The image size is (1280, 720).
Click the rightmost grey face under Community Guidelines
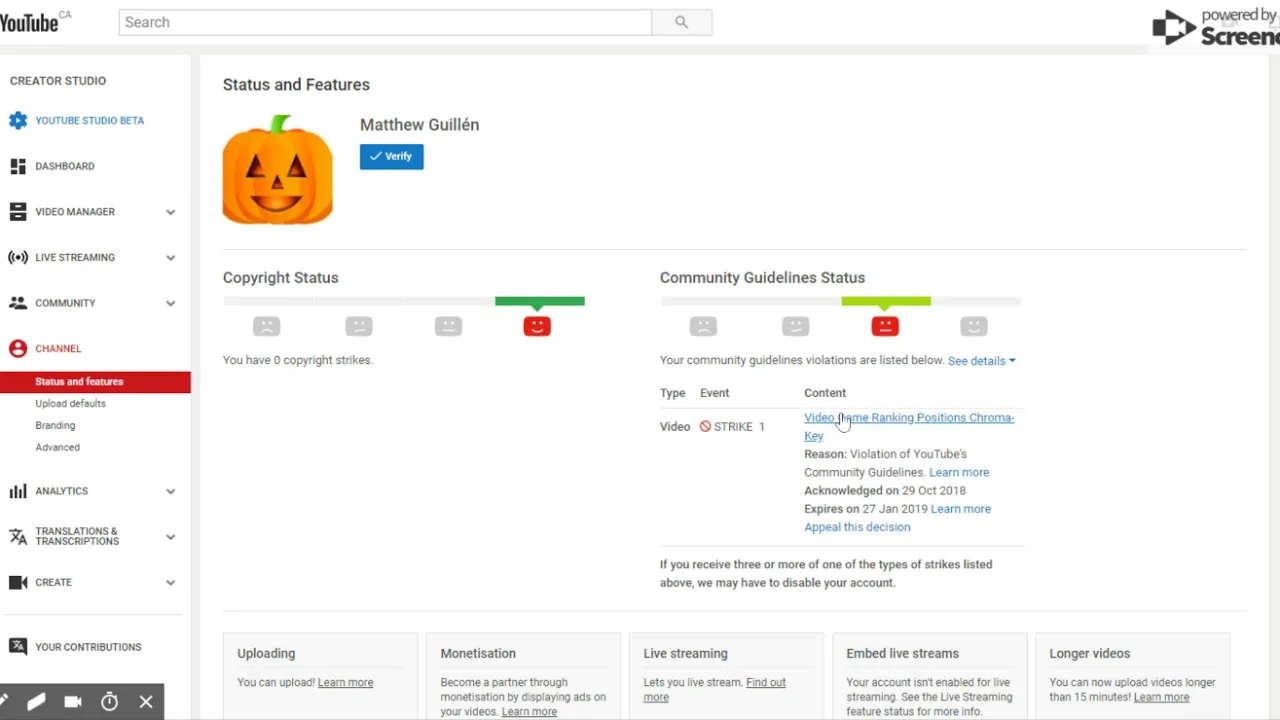coord(973,326)
